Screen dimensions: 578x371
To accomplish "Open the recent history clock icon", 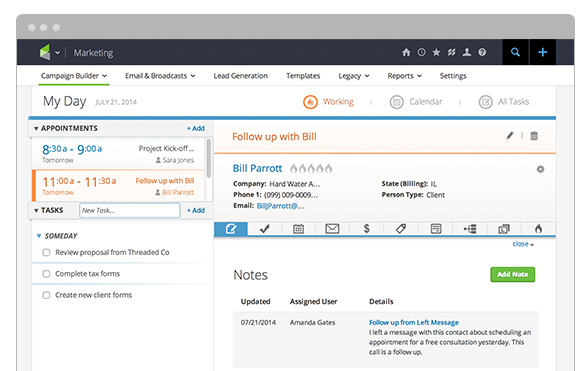I will [x=421, y=52].
